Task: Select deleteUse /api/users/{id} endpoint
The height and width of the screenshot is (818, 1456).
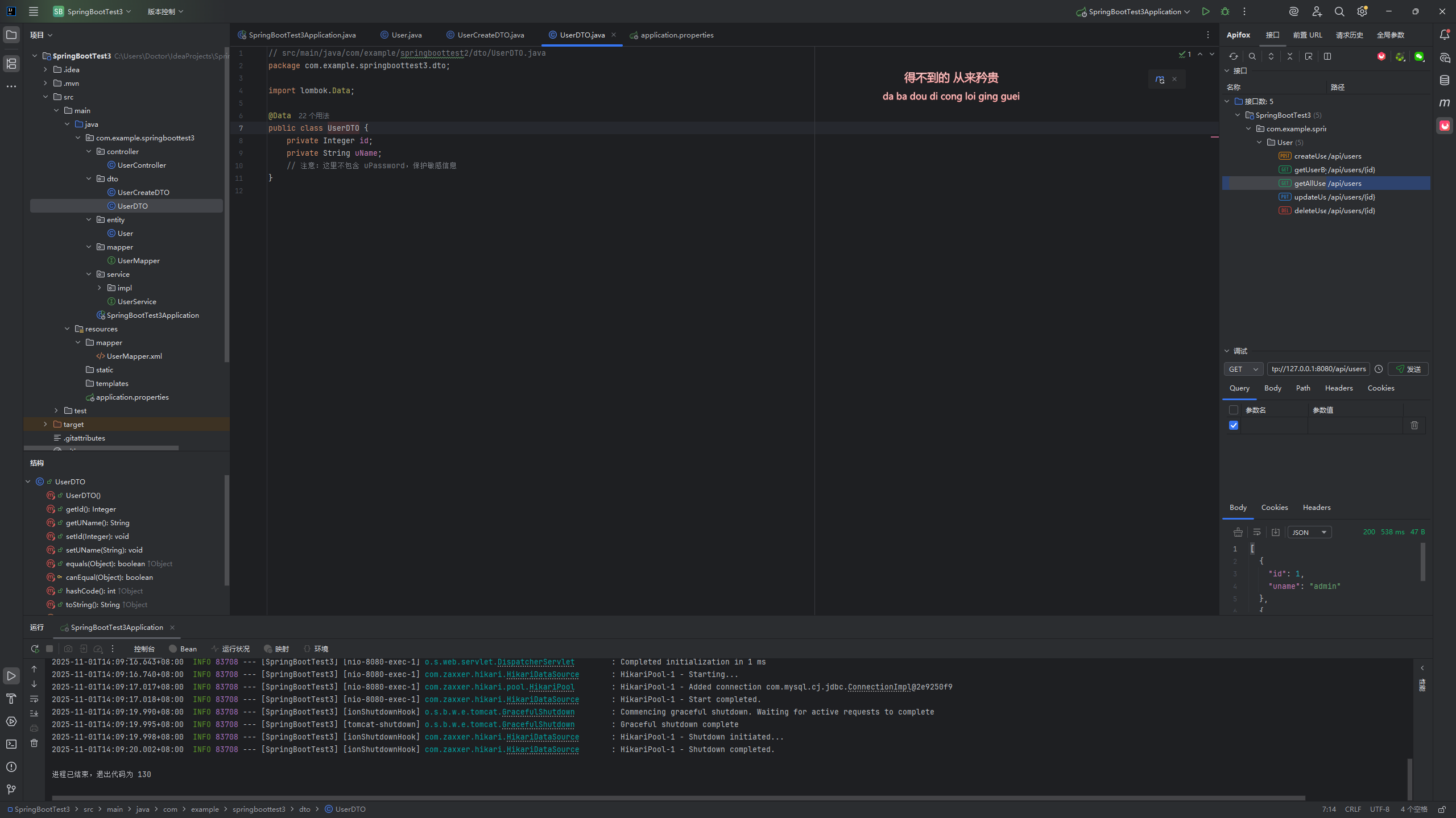Action: tap(1334, 210)
